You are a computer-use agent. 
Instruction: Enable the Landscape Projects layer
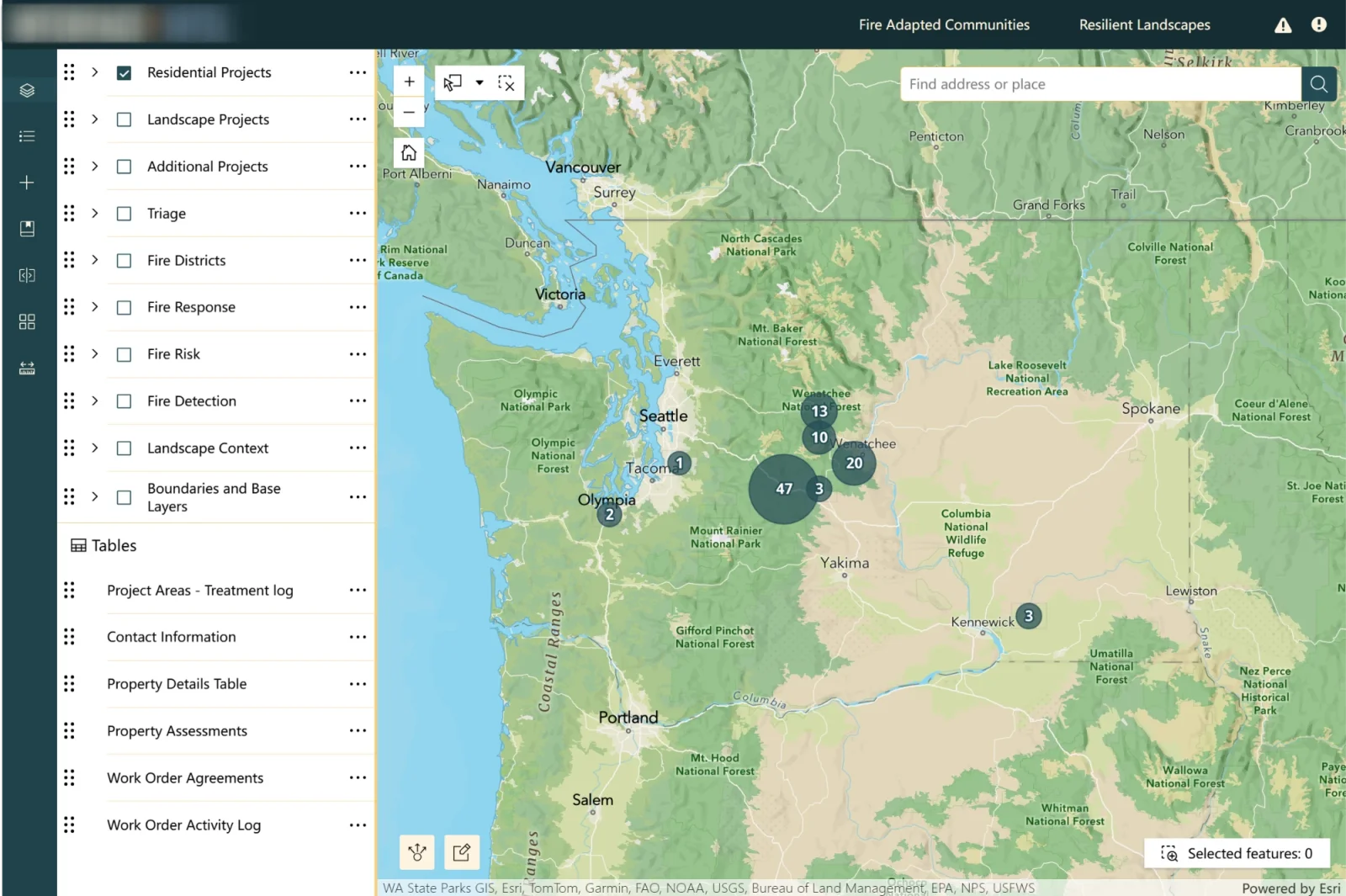(x=124, y=119)
